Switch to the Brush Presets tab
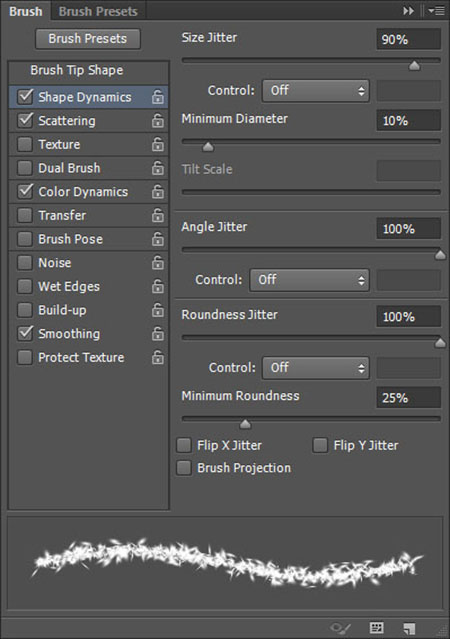This screenshot has width=450, height=639. click(x=98, y=11)
